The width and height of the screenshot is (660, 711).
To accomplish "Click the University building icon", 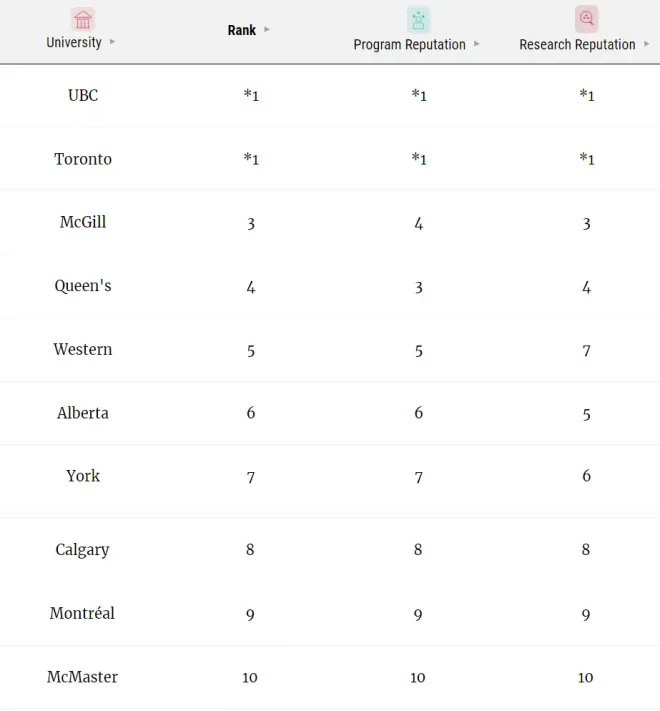I will (83, 20).
